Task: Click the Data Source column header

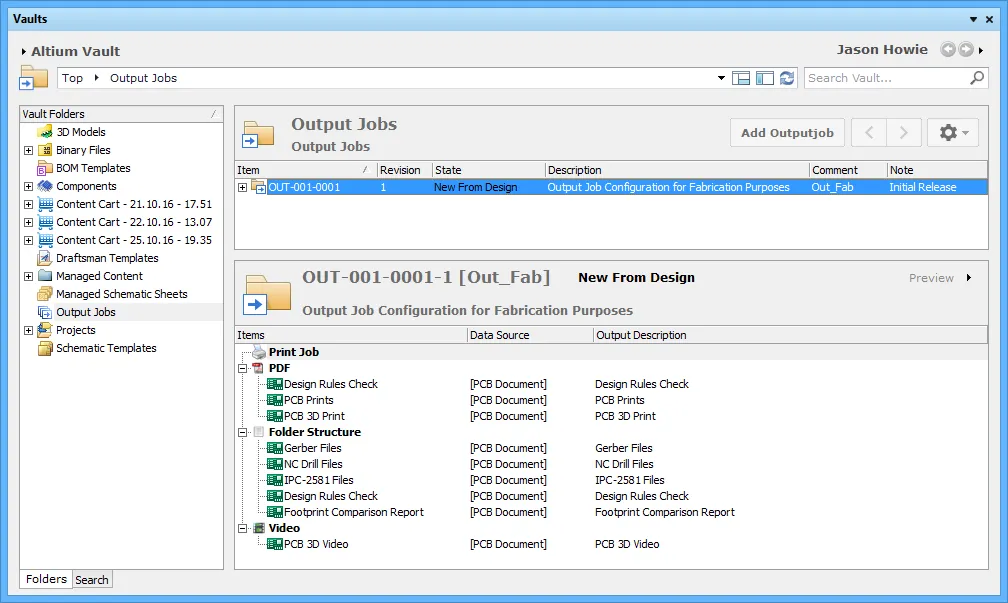Action: [530, 335]
